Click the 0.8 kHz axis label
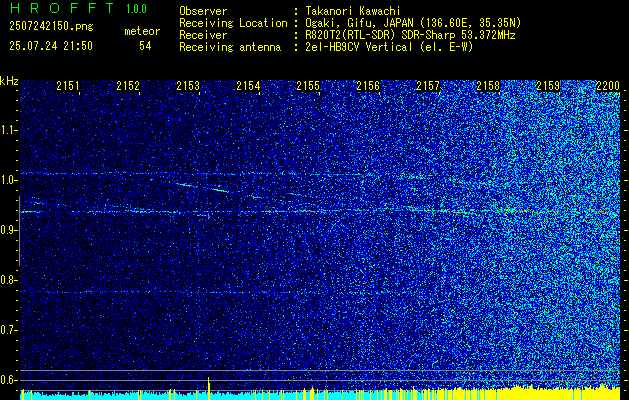Image resolution: width=629 pixels, height=400 pixels. (x=9, y=280)
